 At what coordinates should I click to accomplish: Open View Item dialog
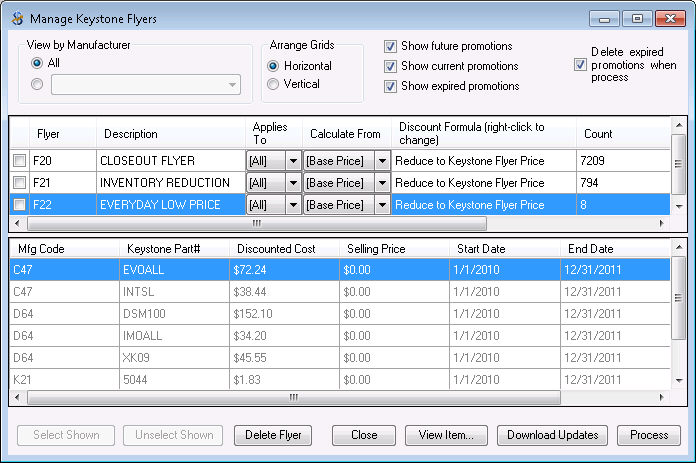446,435
